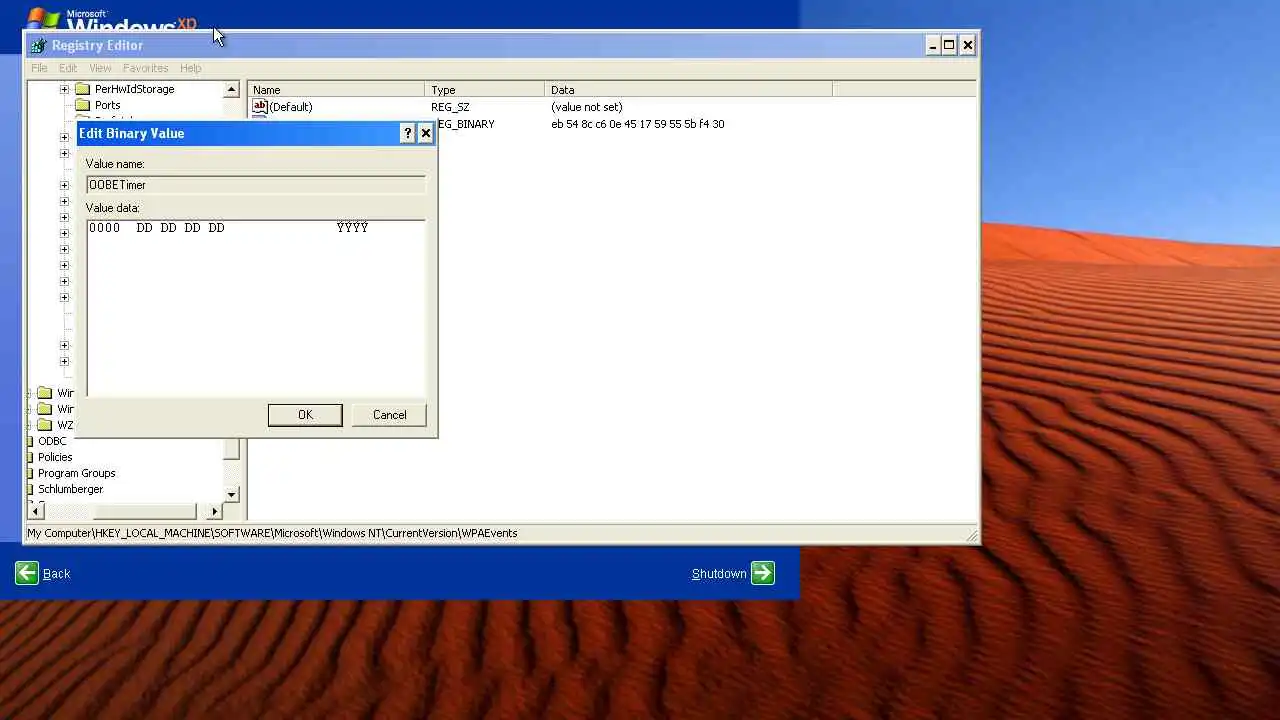The height and width of the screenshot is (720, 1280).
Task: Click the Program Groups folder icon
Action: [x=31, y=473]
